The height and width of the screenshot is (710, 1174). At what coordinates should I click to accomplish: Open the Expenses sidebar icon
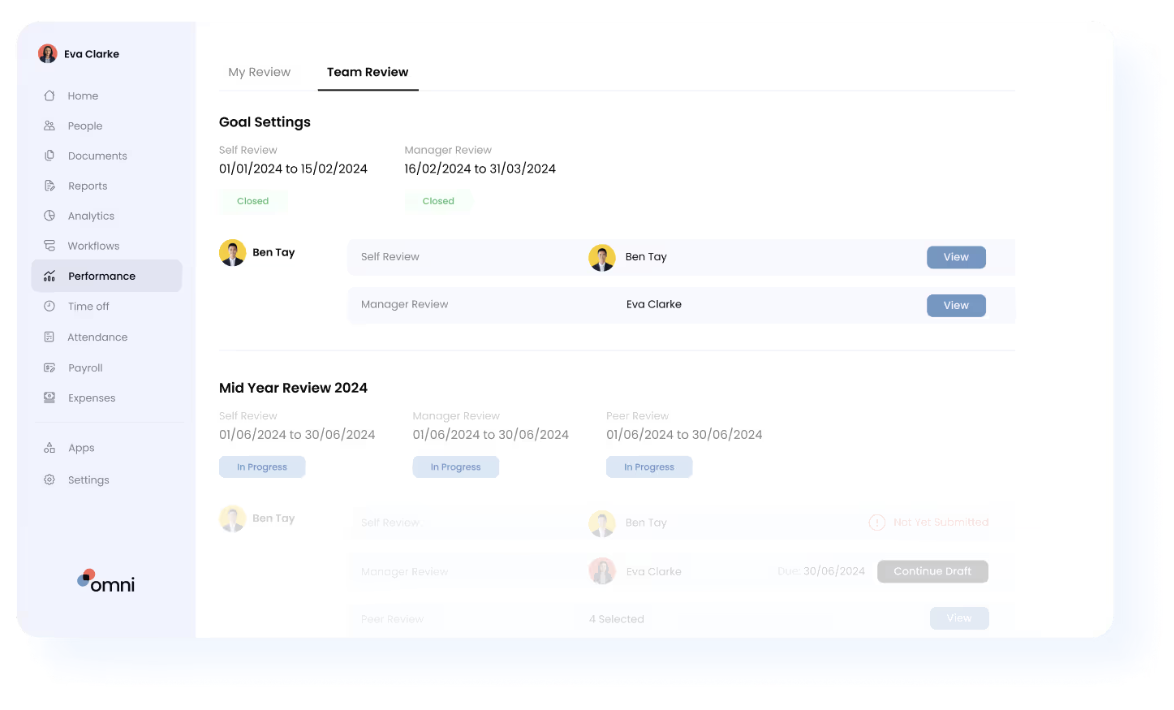[49, 398]
